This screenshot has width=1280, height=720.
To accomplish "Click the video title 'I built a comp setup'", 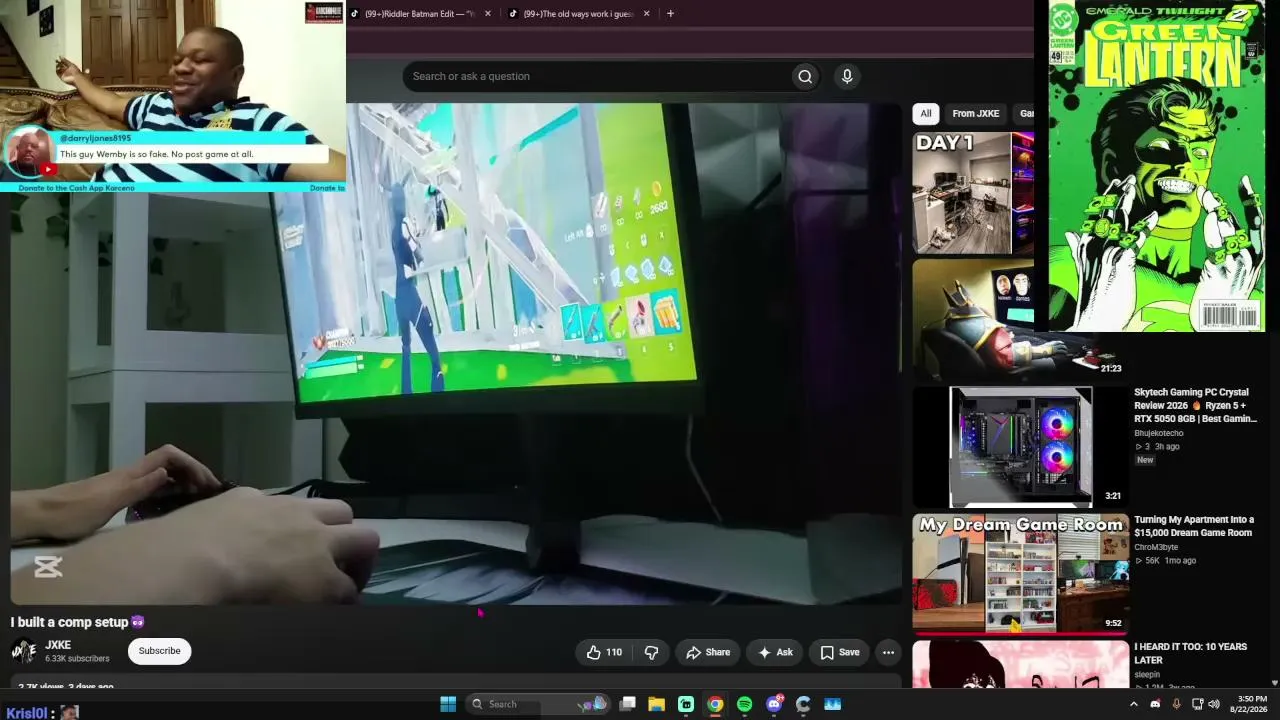I will click(x=78, y=622).
